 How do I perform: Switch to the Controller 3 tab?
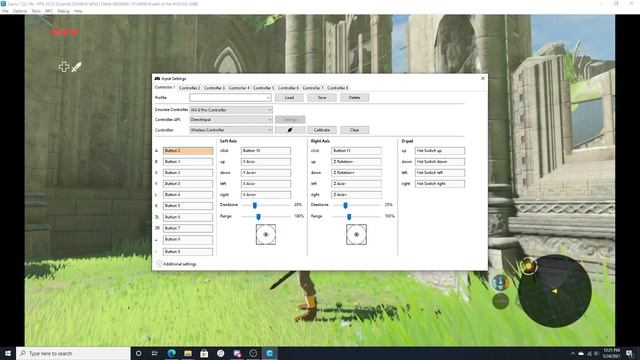tap(214, 88)
